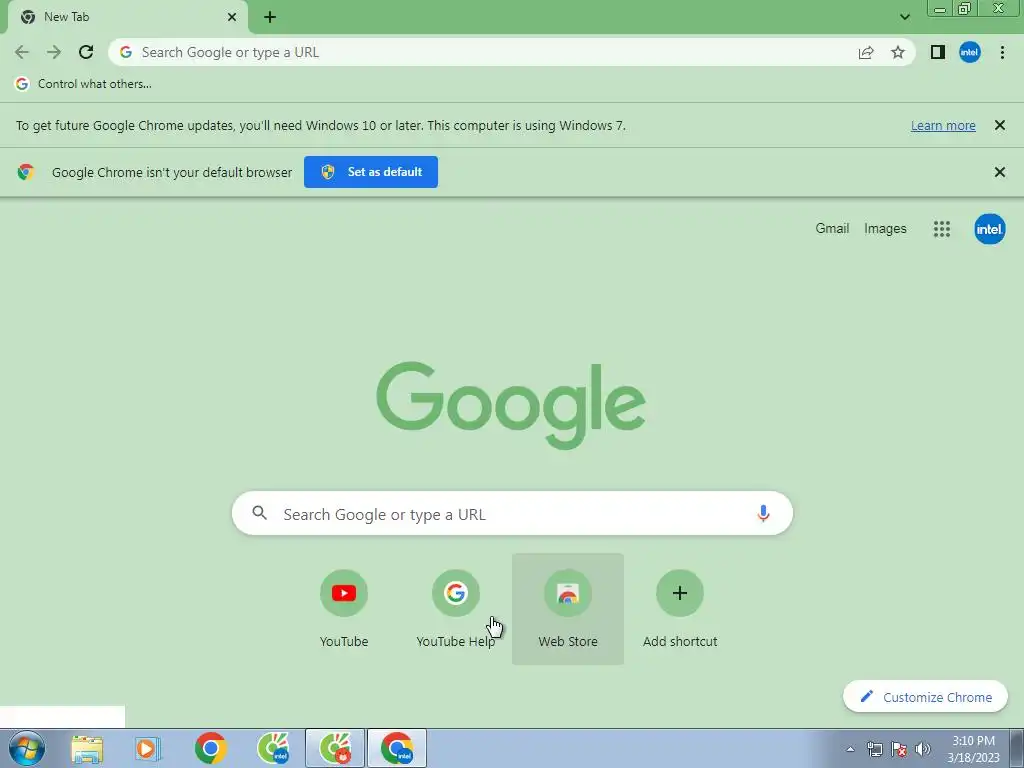Image resolution: width=1024 pixels, height=768 pixels.
Task: Click the browser forward arrow
Action: (54, 52)
